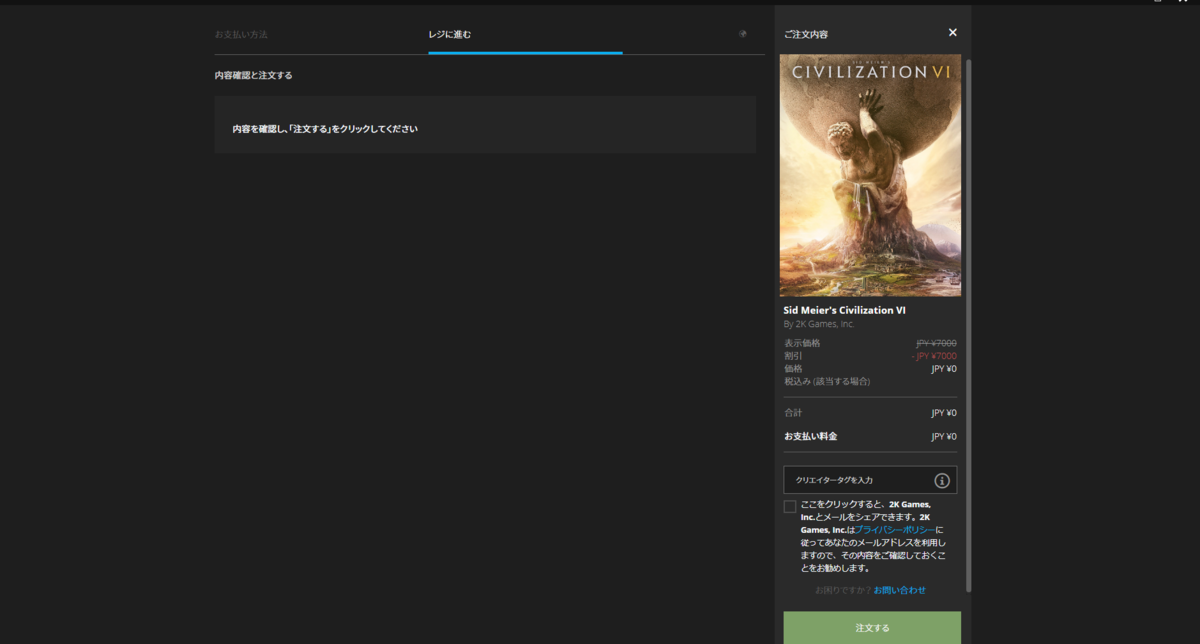Click the Sid Meier's Civilization VI title
The width and height of the screenshot is (1200, 644).
click(x=845, y=310)
